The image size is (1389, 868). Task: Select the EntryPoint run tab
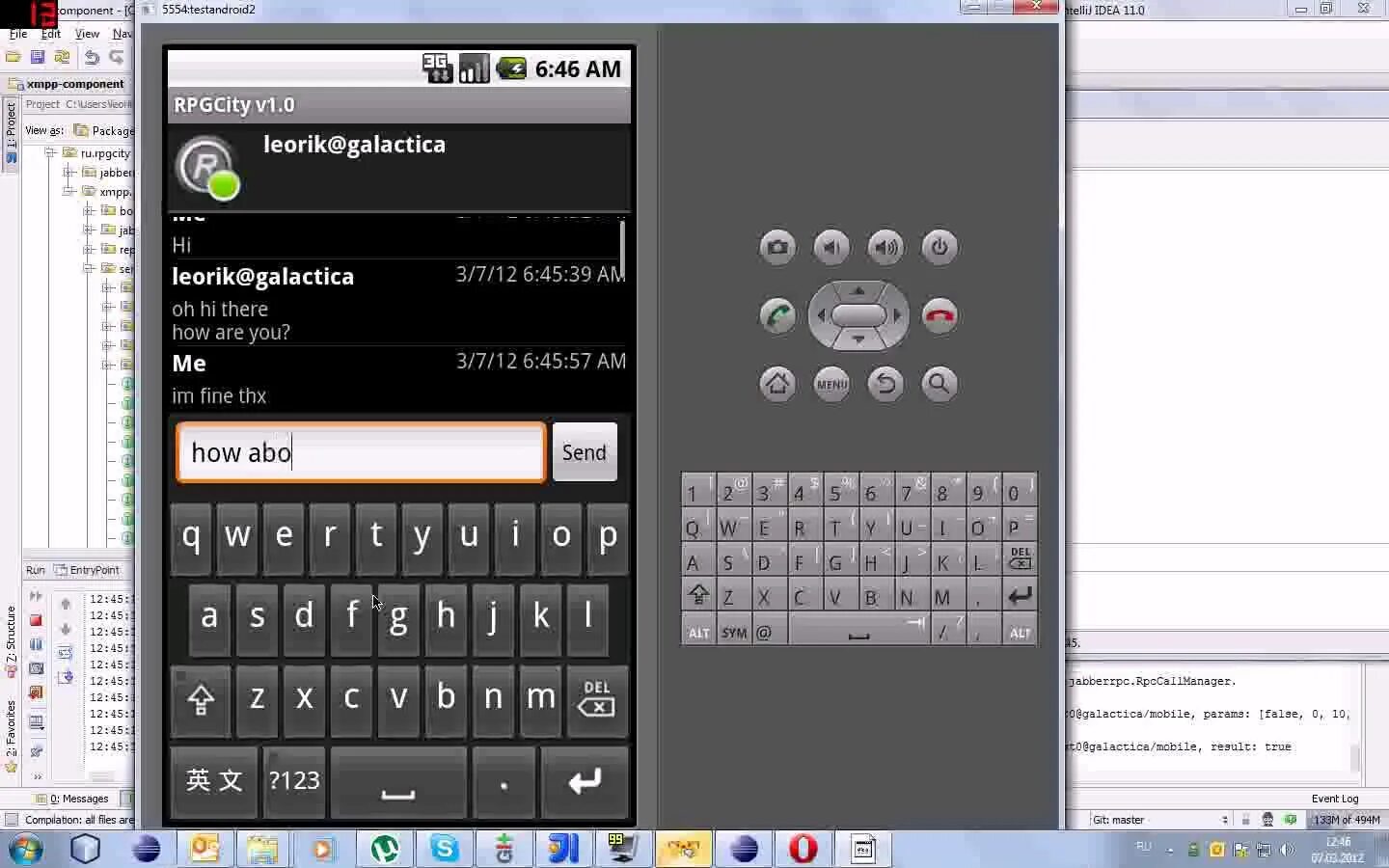pos(88,570)
